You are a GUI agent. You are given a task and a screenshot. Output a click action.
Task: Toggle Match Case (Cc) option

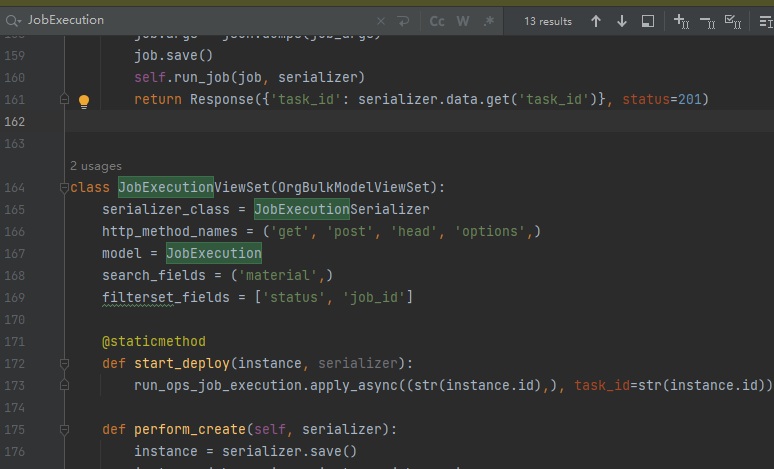[437, 21]
